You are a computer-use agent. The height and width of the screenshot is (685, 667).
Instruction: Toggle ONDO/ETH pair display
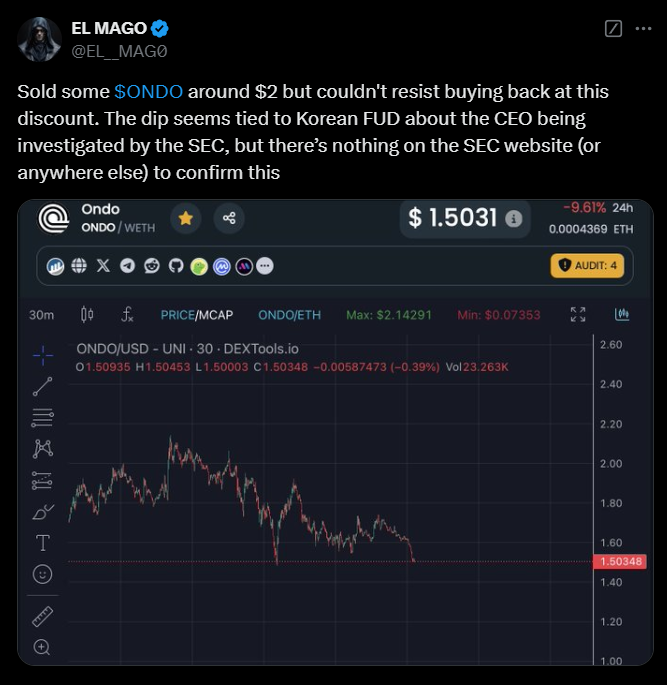289,315
